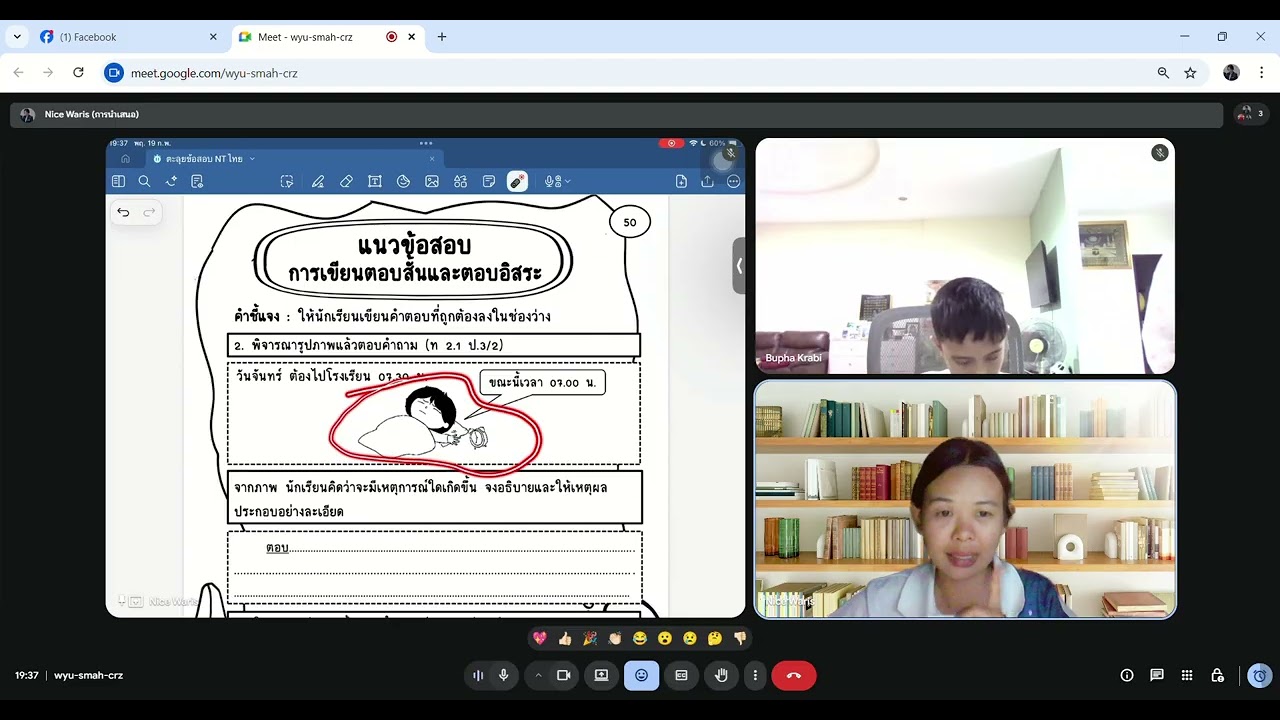Click the laser pointer tool in shared toolbar
Screen dimensions: 1280x720
(x=517, y=181)
